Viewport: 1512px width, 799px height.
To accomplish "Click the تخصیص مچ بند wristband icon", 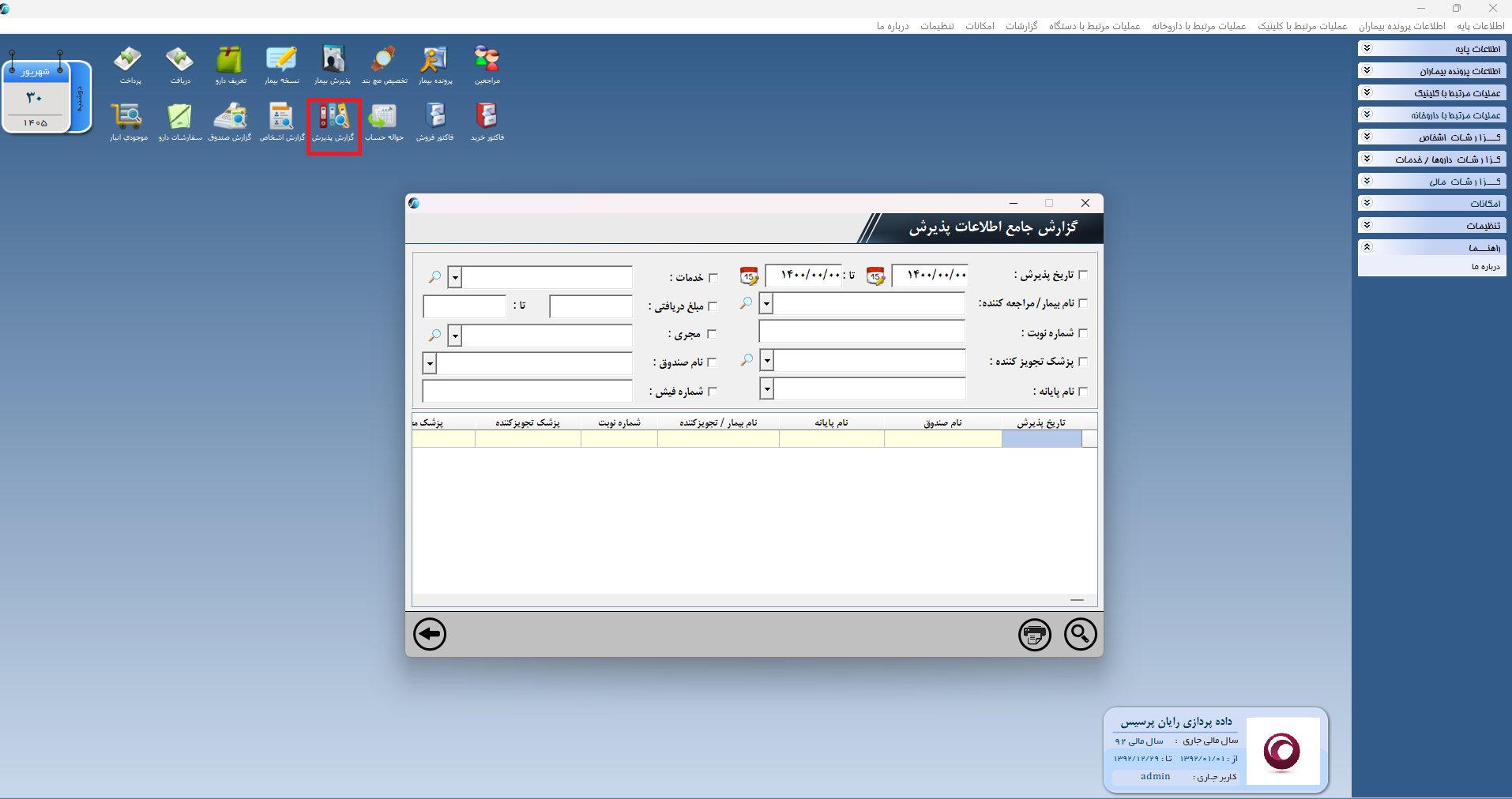I will click(384, 65).
